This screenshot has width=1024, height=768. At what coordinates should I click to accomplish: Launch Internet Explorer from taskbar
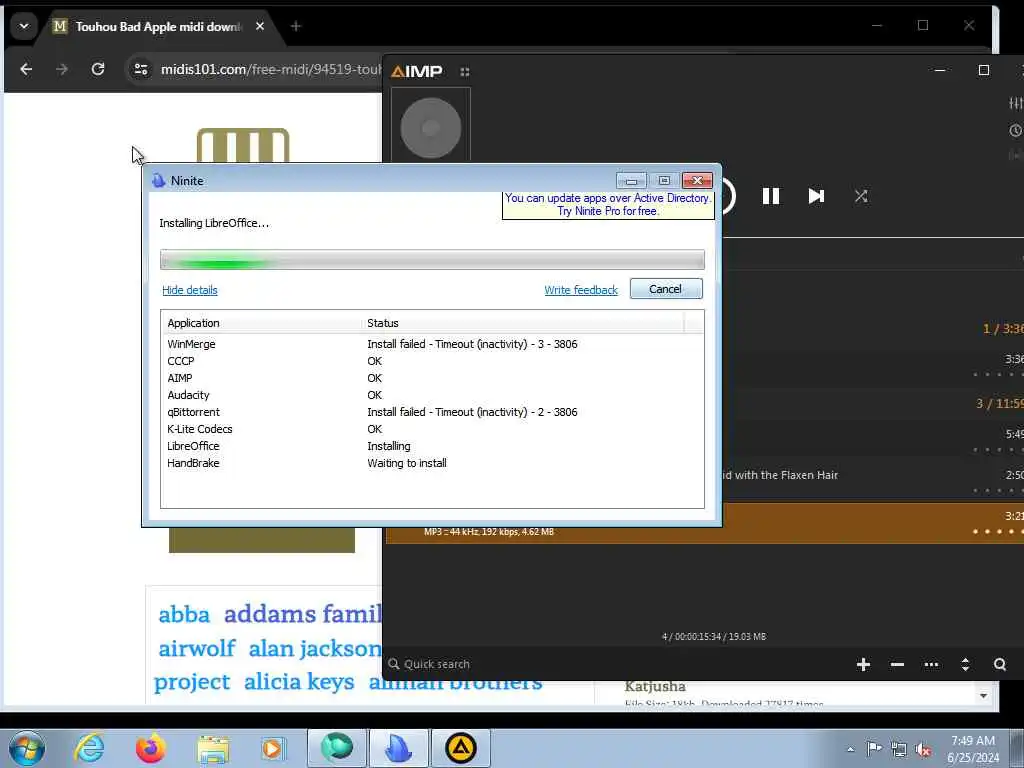[x=89, y=748]
